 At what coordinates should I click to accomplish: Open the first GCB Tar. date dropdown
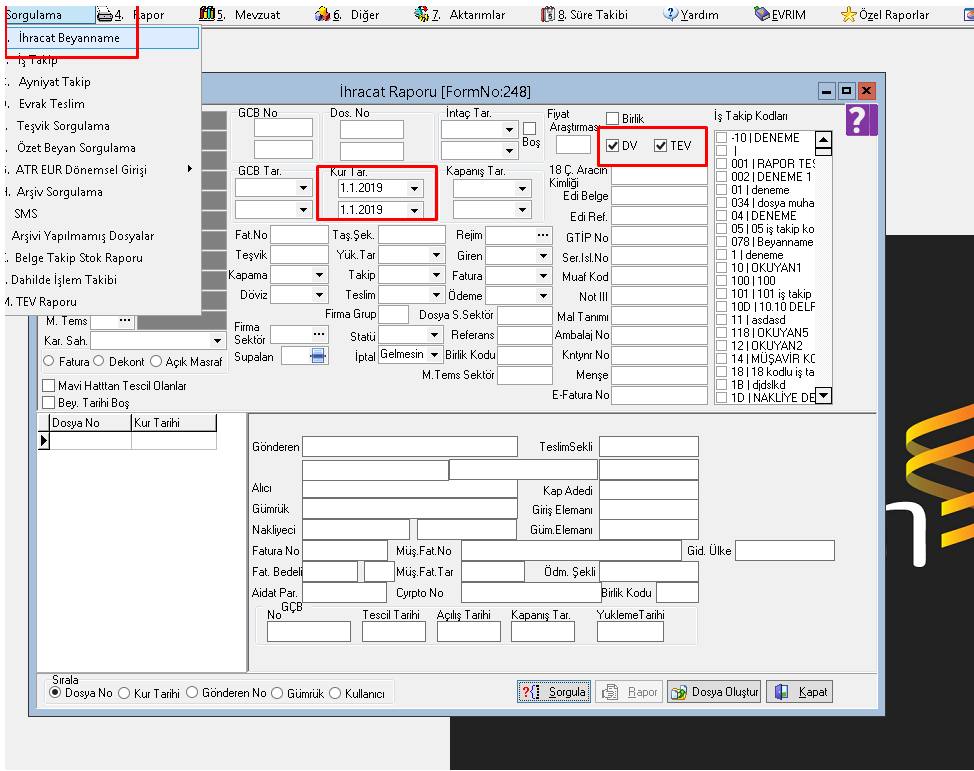click(303, 188)
